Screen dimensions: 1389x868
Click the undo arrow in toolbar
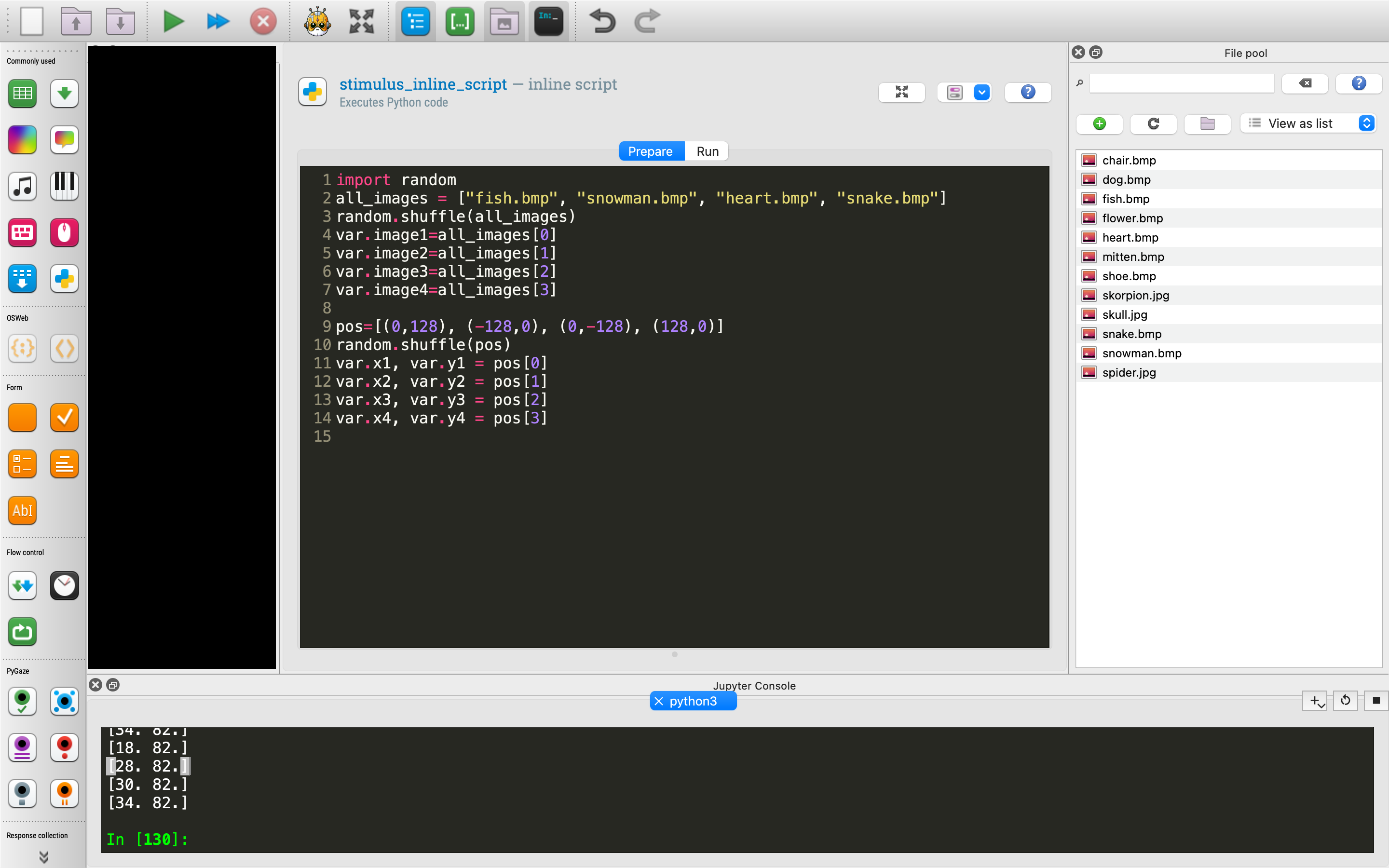[602, 22]
